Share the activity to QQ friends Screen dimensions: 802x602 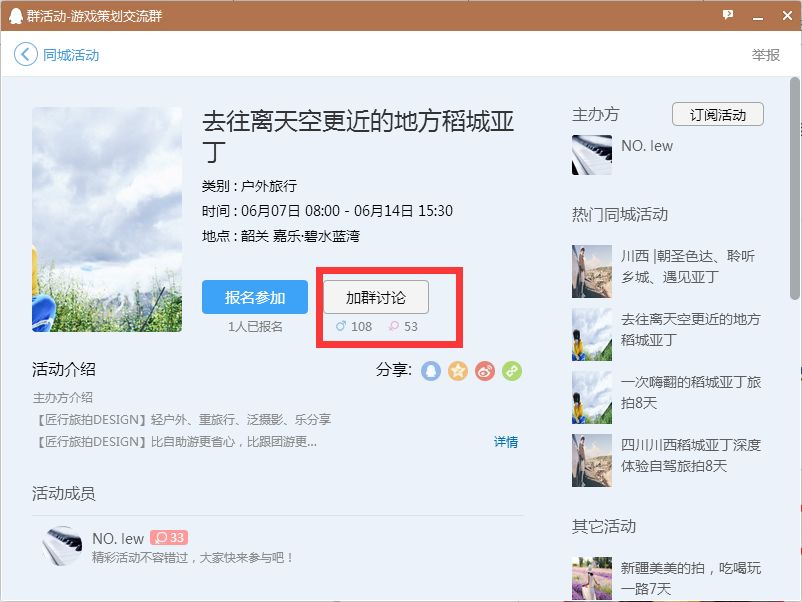click(x=431, y=372)
